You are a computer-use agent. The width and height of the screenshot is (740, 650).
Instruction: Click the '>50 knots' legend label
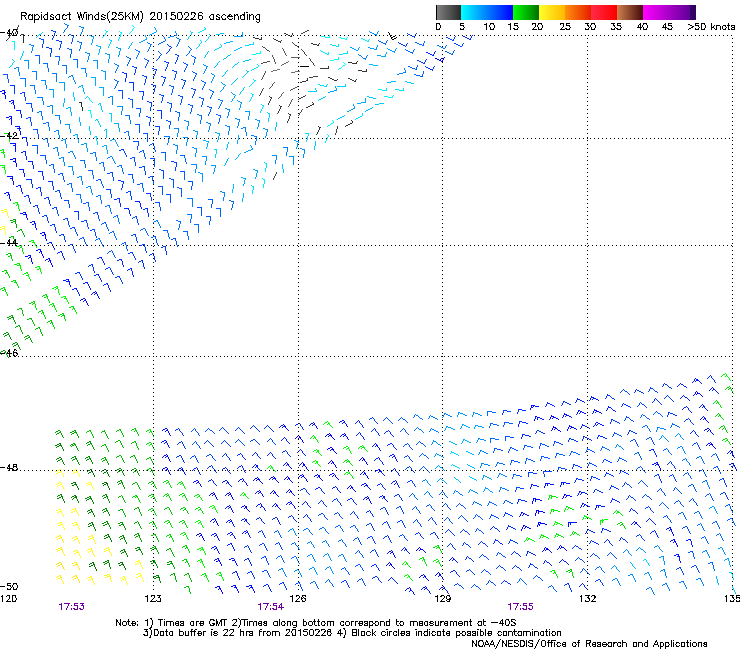(711, 27)
